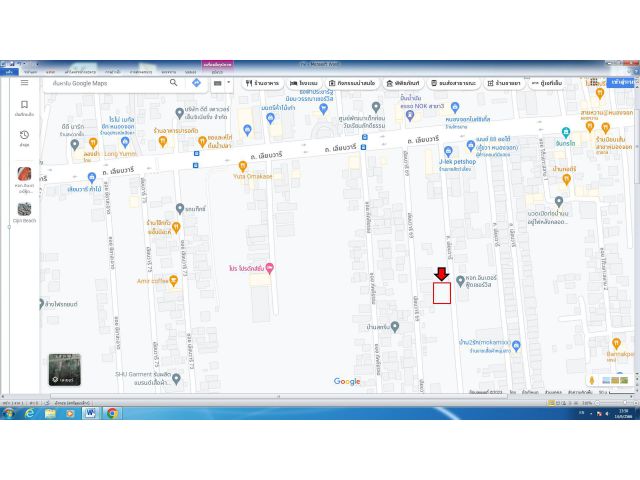Click the Amir coffee cafe pin
This screenshot has height=480, width=640.
[173, 280]
